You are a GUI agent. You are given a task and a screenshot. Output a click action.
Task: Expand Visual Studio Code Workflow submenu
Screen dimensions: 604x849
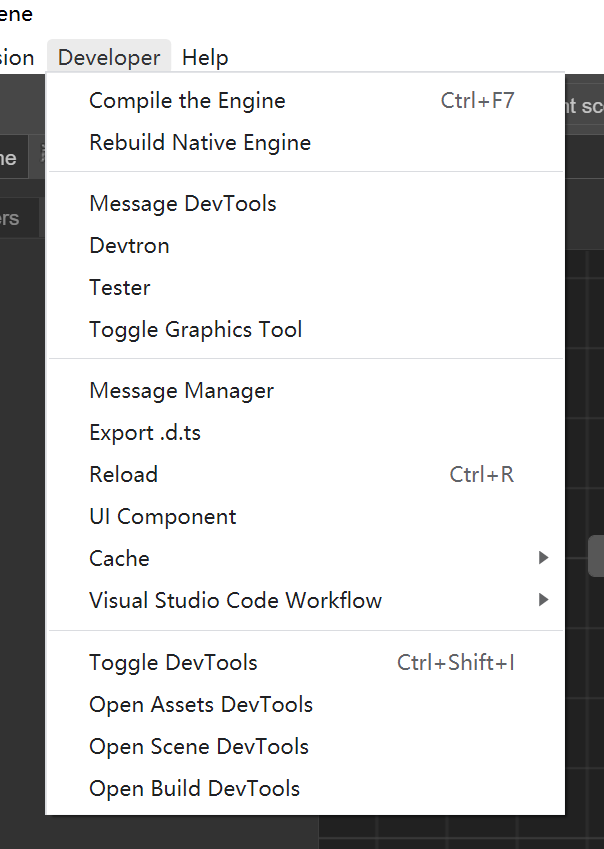click(x=236, y=601)
